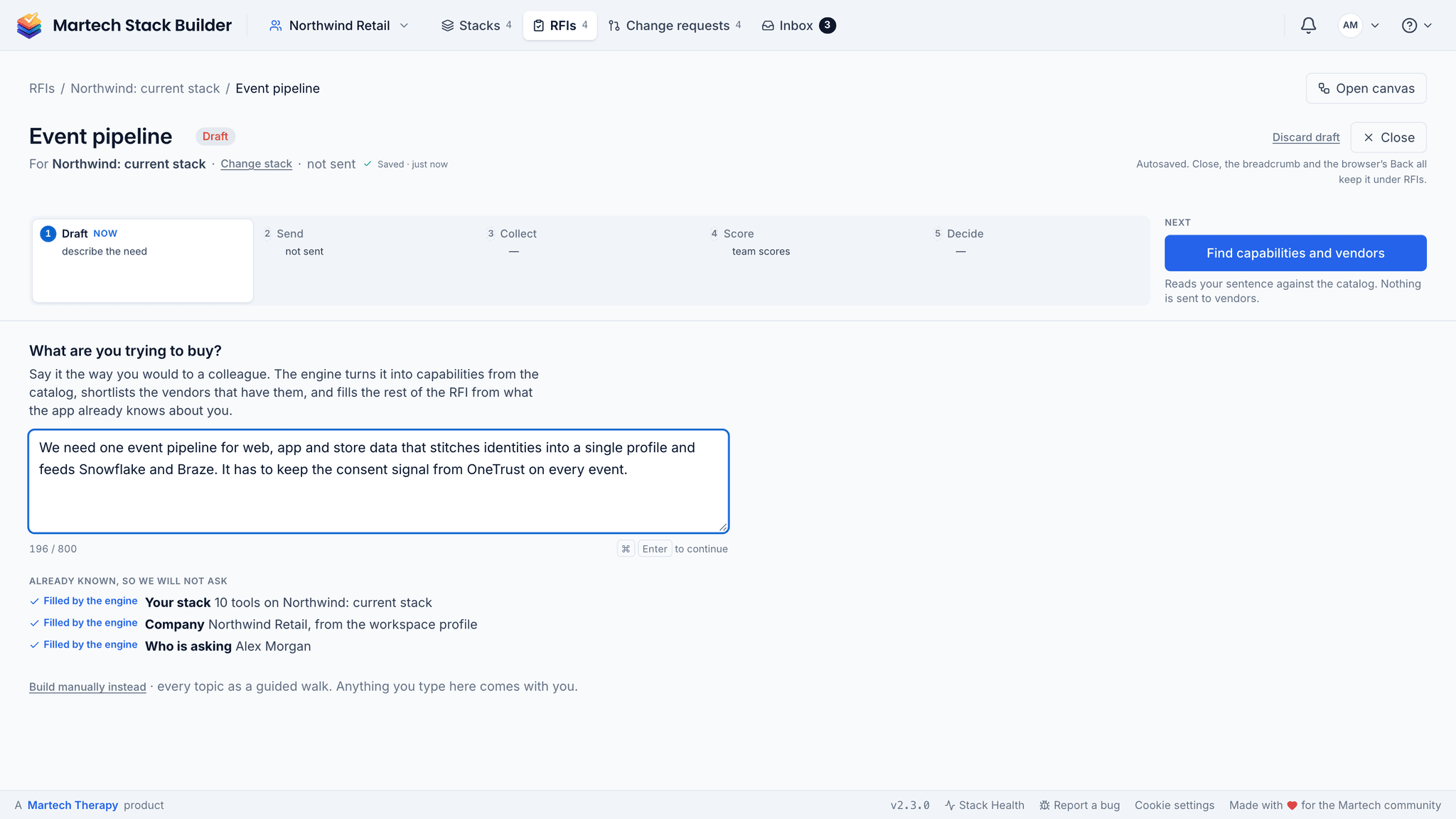Click Discard draft link
The width and height of the screenshot is (1456, 819).
point(1305,137)
